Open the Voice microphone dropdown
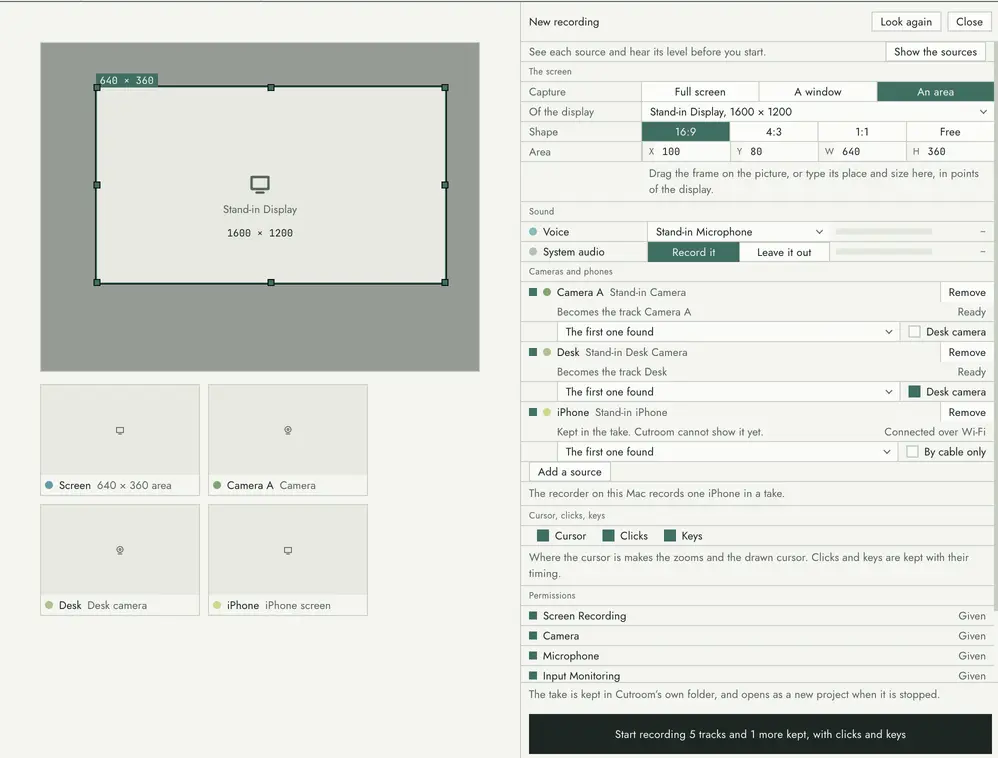The width and height of the screenshot is (998, 758). [738, 232]
